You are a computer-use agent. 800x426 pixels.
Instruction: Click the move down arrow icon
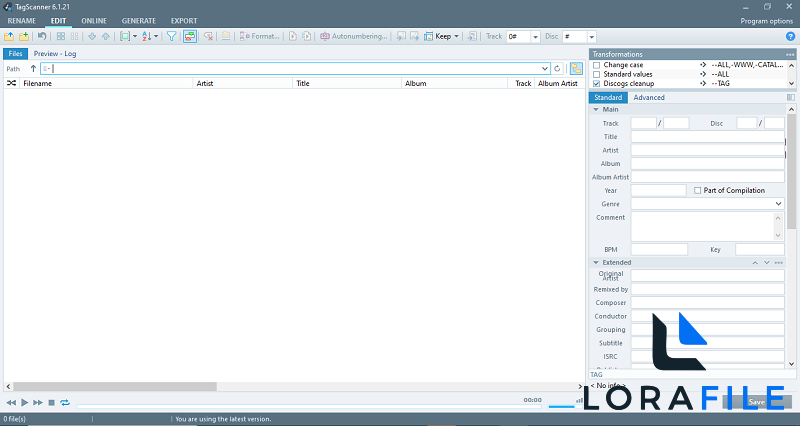(92, 36)
